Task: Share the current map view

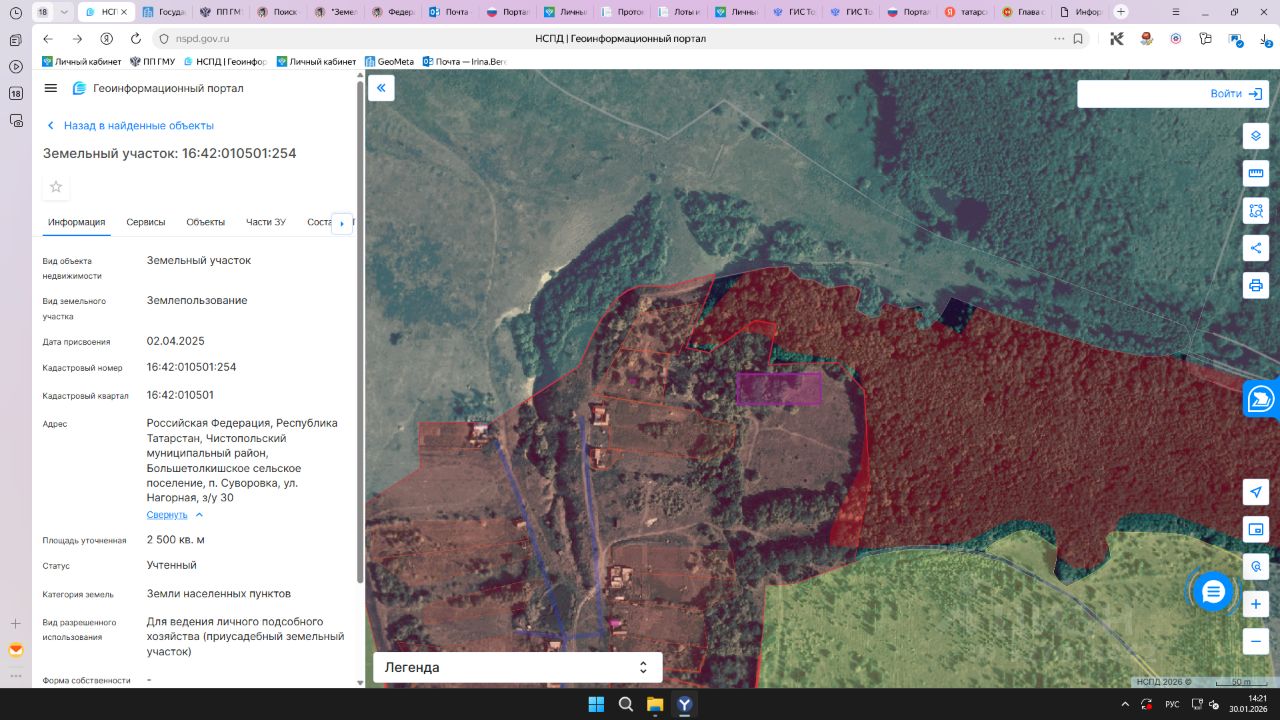Action: 1256,248
